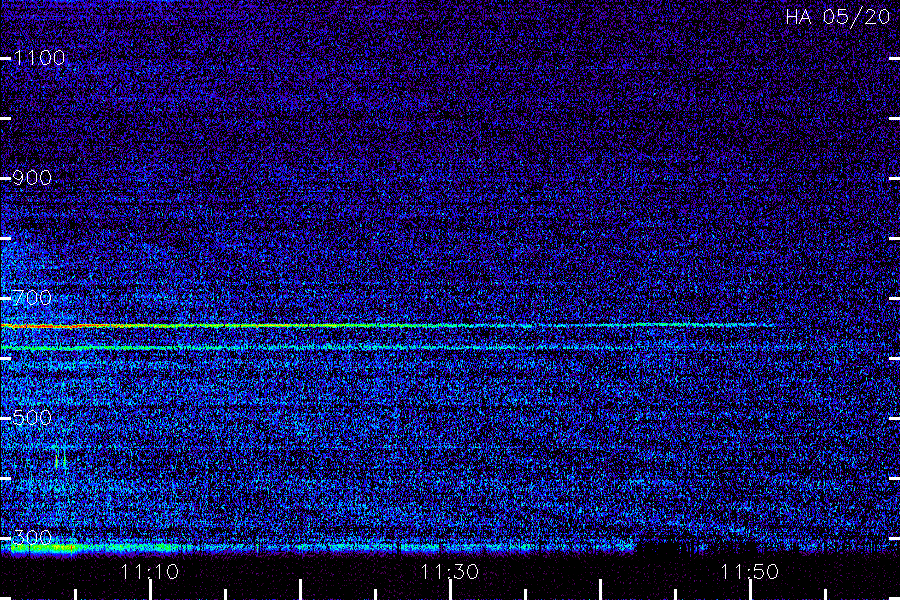
Task: Click the 900 frequency axis label
Action: pos(32,177)
